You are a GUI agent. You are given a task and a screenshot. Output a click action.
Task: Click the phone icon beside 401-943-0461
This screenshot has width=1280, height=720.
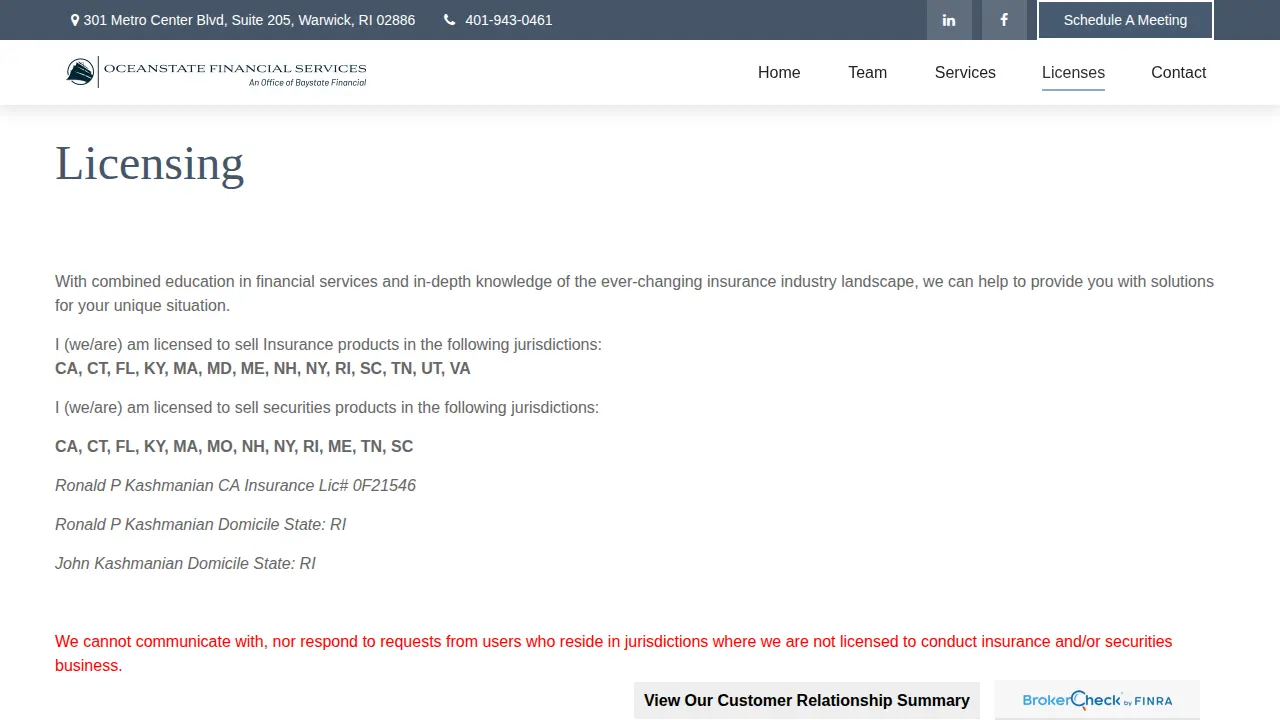point(450,20)
